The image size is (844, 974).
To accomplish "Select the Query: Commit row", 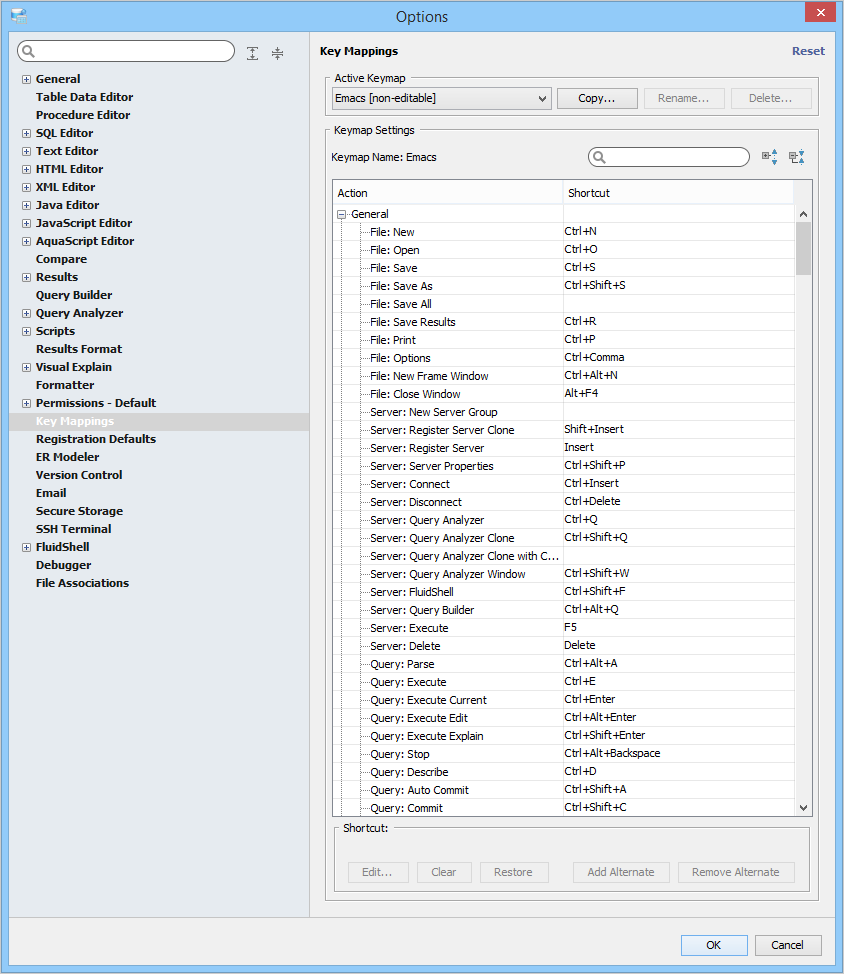I will coord(564,808).
